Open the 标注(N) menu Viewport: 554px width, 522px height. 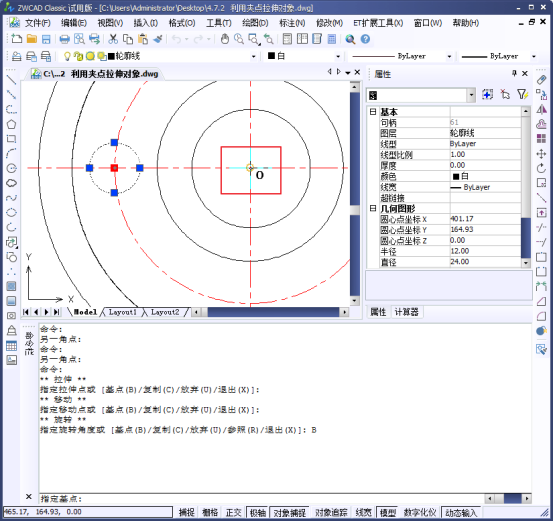pos(292,23)
